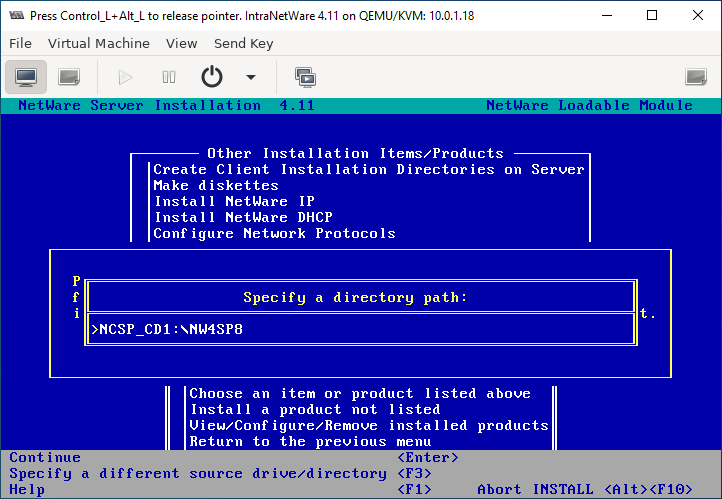Click the Help <F1> hint
The height and width of the screenshot is (499, 722).
221,489
